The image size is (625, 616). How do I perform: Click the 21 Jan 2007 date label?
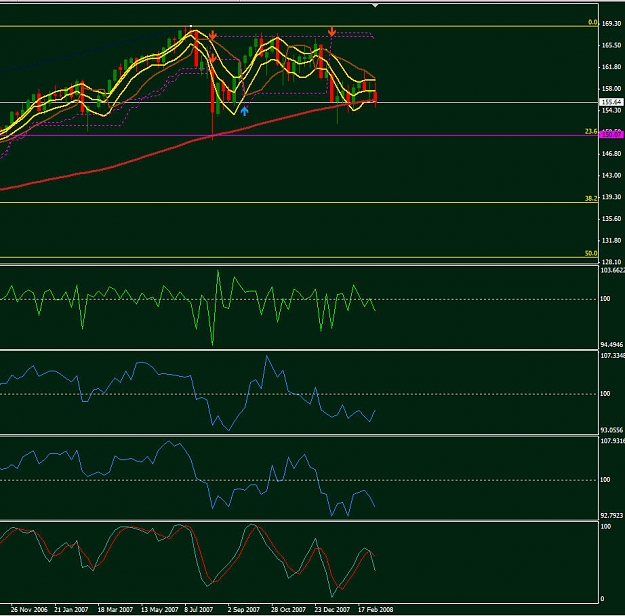[x=71, y=610]
